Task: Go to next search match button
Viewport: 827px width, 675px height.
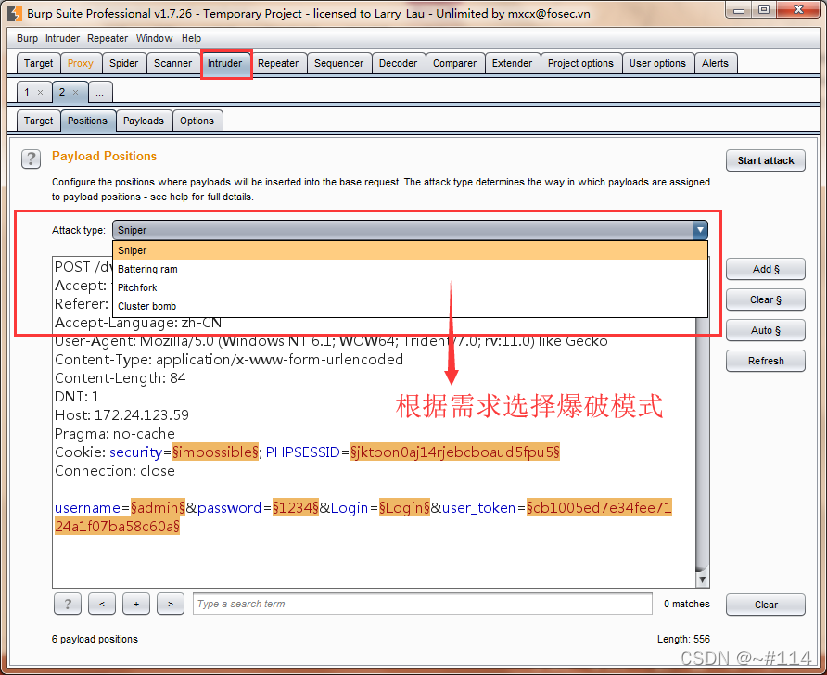Action: (x=170, y=604)
